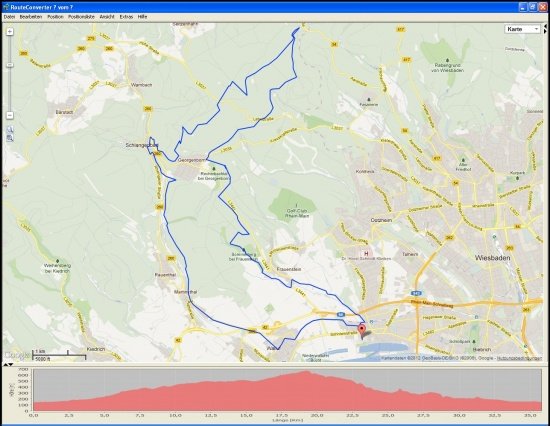Open the Datei menu
The image size is (550, 426).
tap(9, 16)
